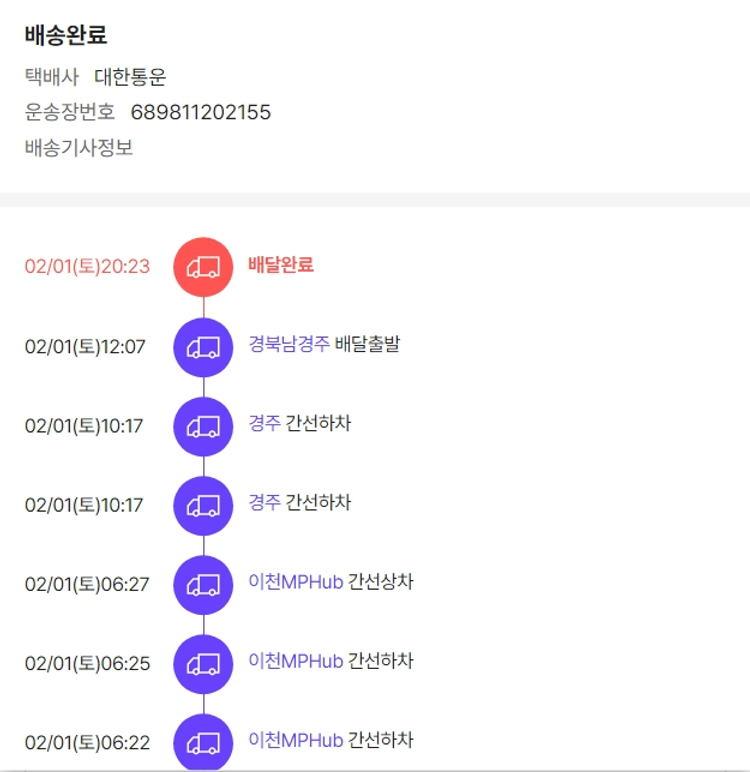
Task: Open the 이천MPHub link in the 간선상차 row
Action: pyautogui.click(x=296, y=582)
